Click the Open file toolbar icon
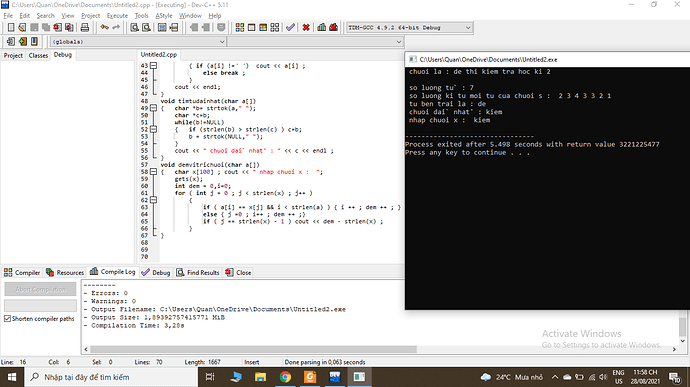Screen dimensions: 690x387 [22, 27]
